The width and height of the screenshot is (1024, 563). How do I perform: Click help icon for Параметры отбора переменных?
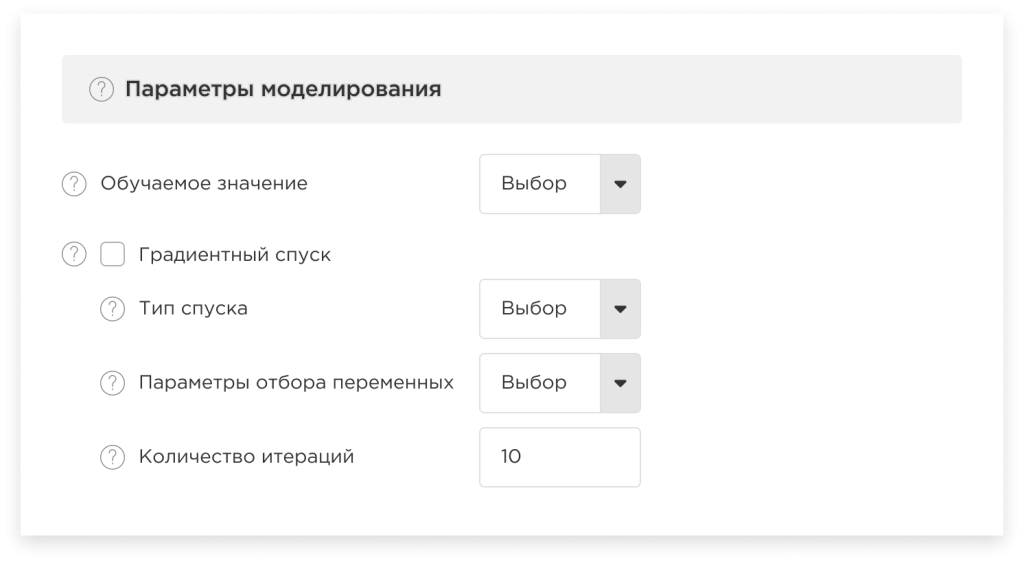(x=112, y=383)
